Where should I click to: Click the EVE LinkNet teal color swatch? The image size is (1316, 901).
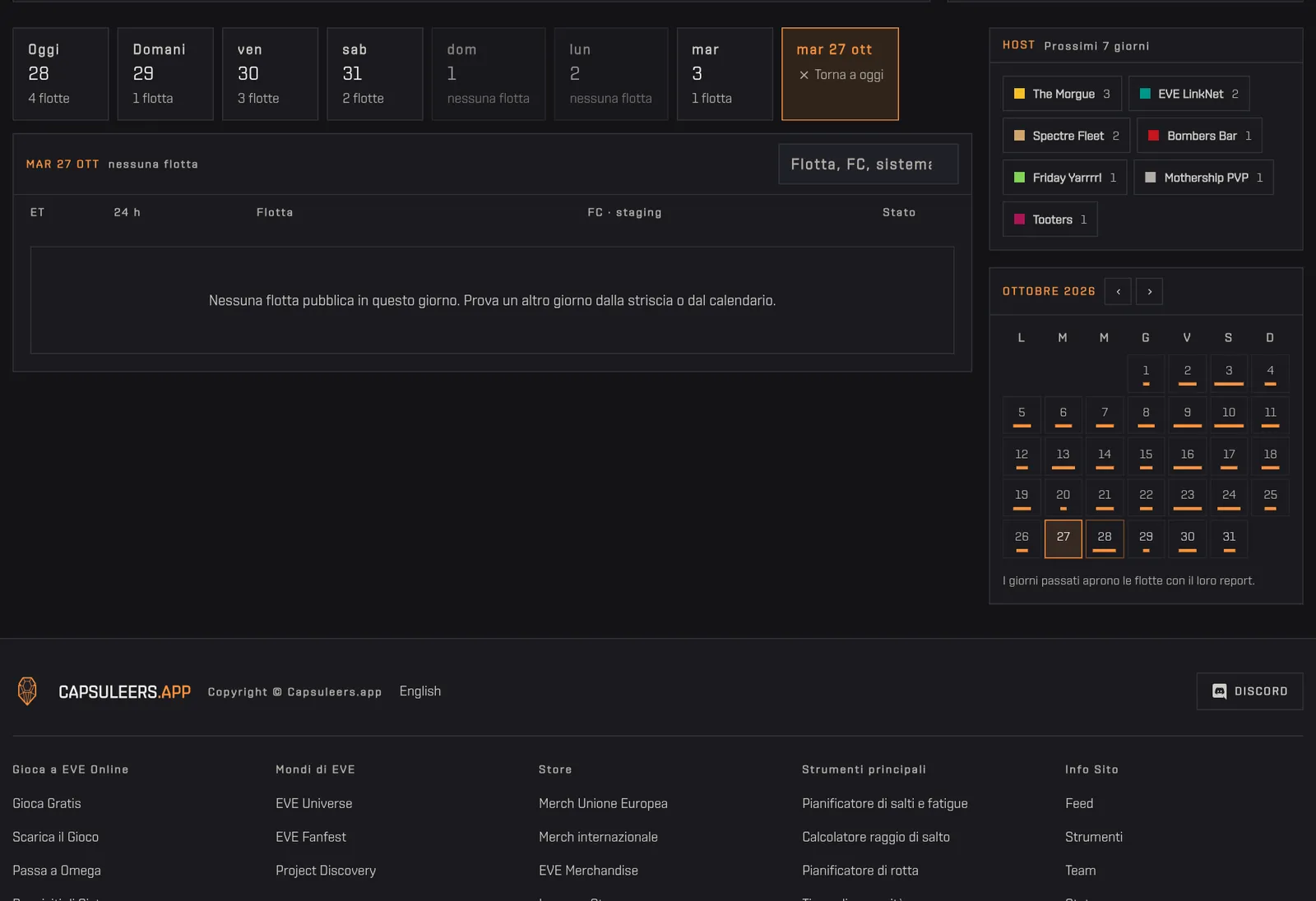tap(1145, 94)
